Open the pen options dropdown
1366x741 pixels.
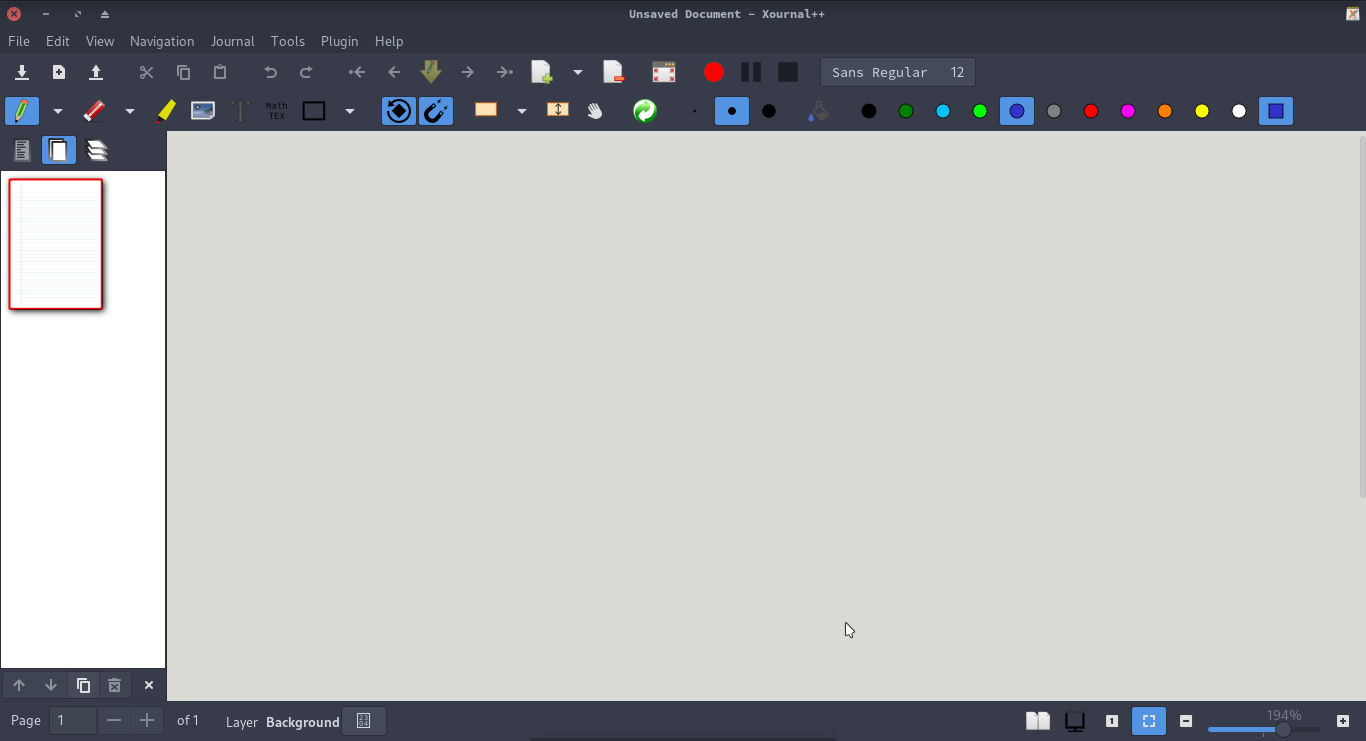pyautogui.click(x=57, y=111)
